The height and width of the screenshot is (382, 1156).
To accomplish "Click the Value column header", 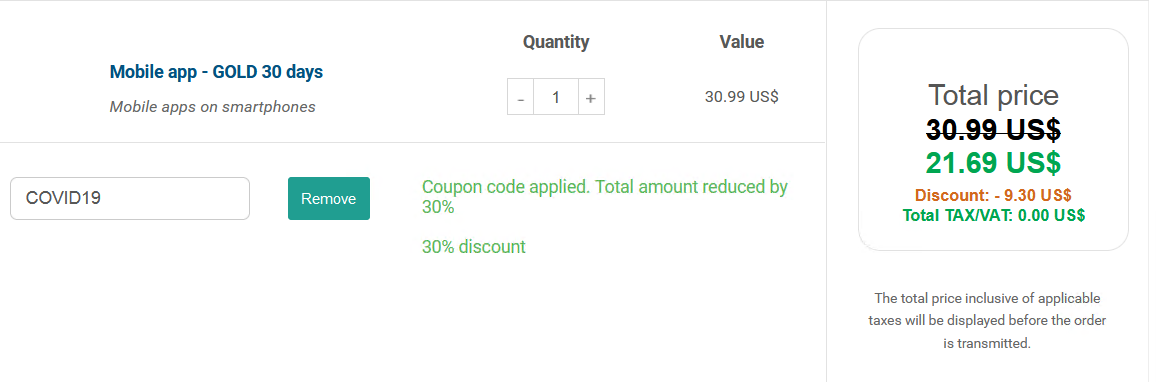I will [742, 42].
